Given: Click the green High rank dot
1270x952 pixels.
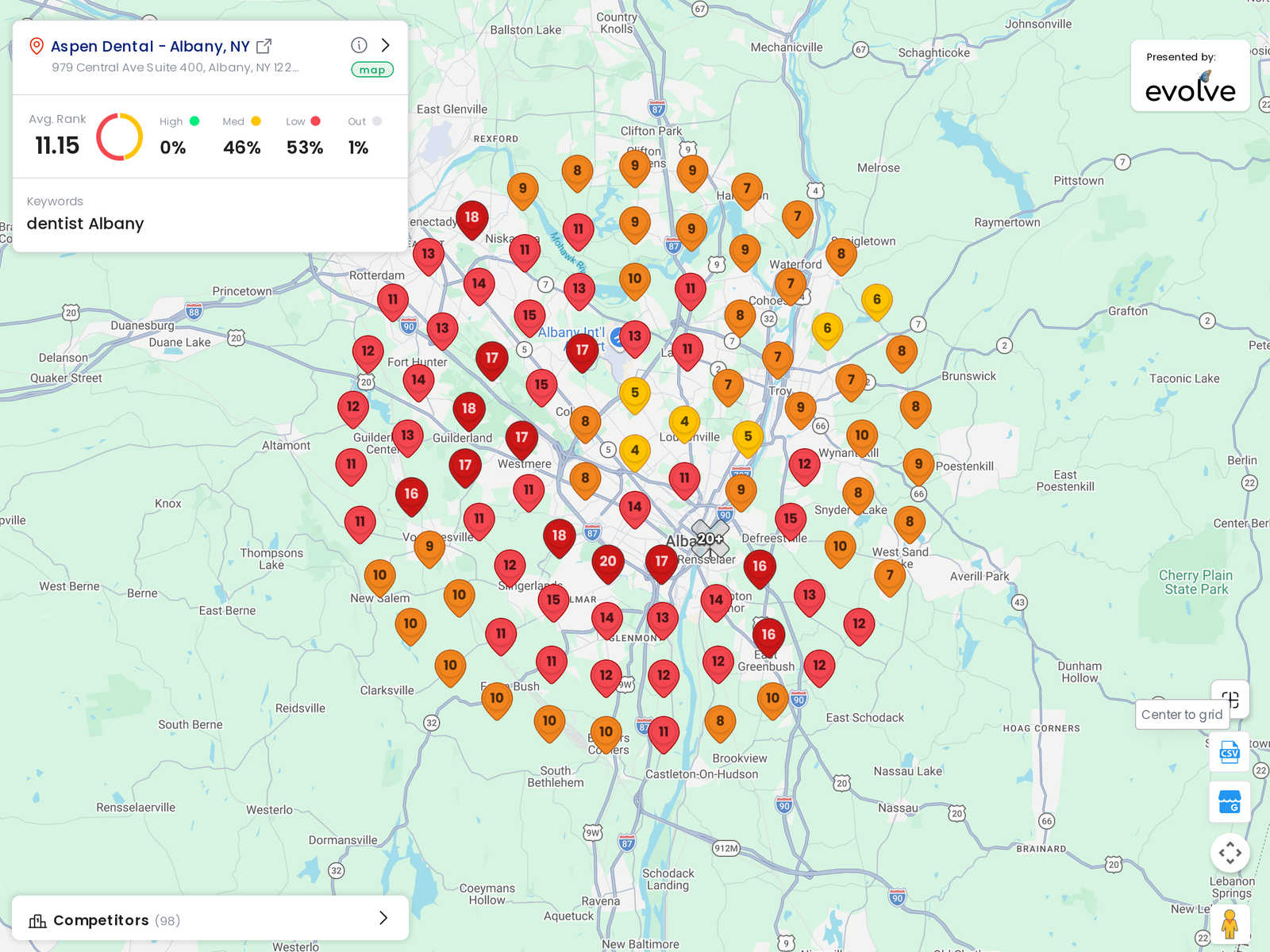Looking at the screenshot, I should click(x=194, y=121).
